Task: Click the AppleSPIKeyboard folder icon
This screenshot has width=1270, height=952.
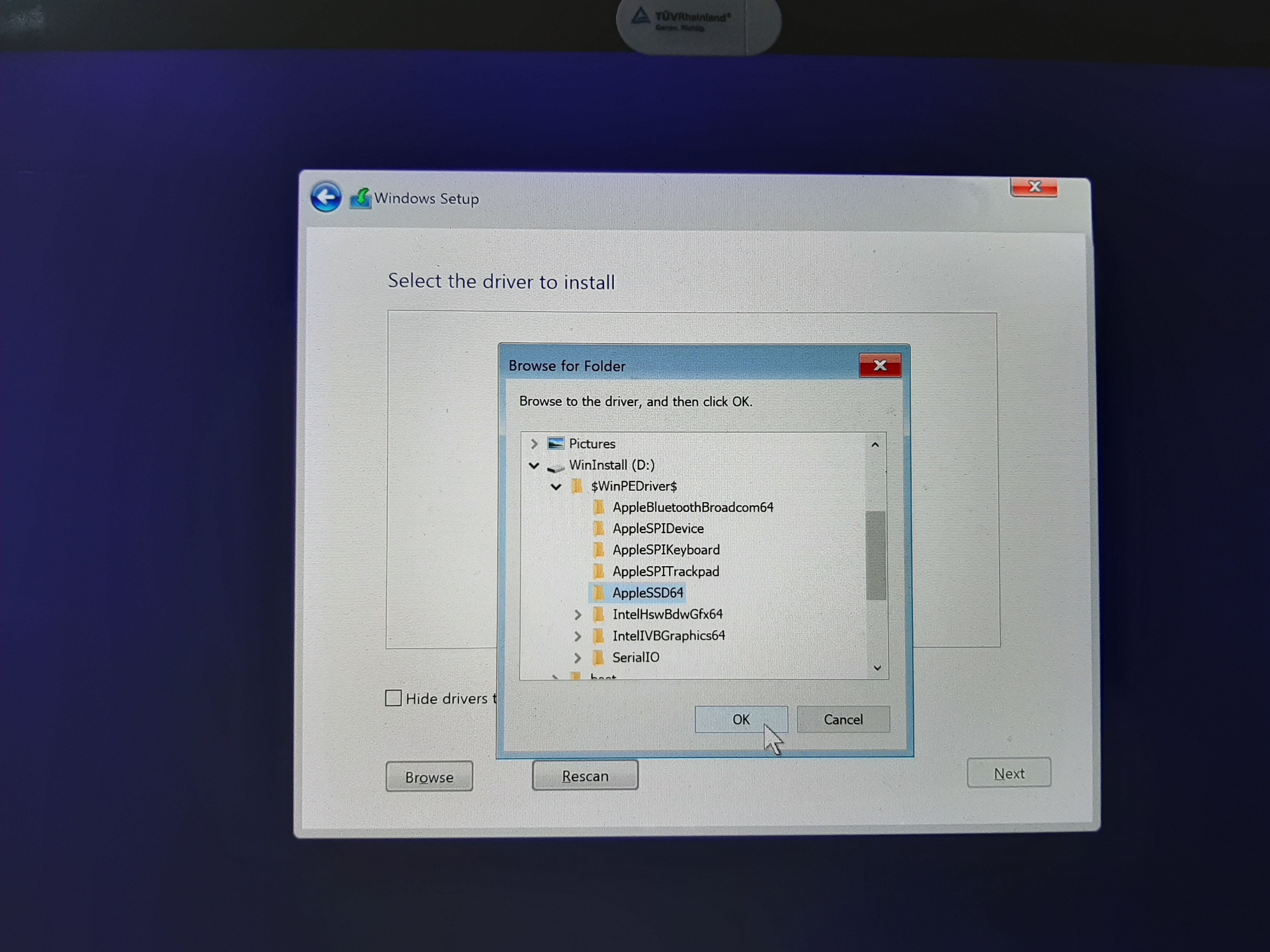Action: click(598, 550)
